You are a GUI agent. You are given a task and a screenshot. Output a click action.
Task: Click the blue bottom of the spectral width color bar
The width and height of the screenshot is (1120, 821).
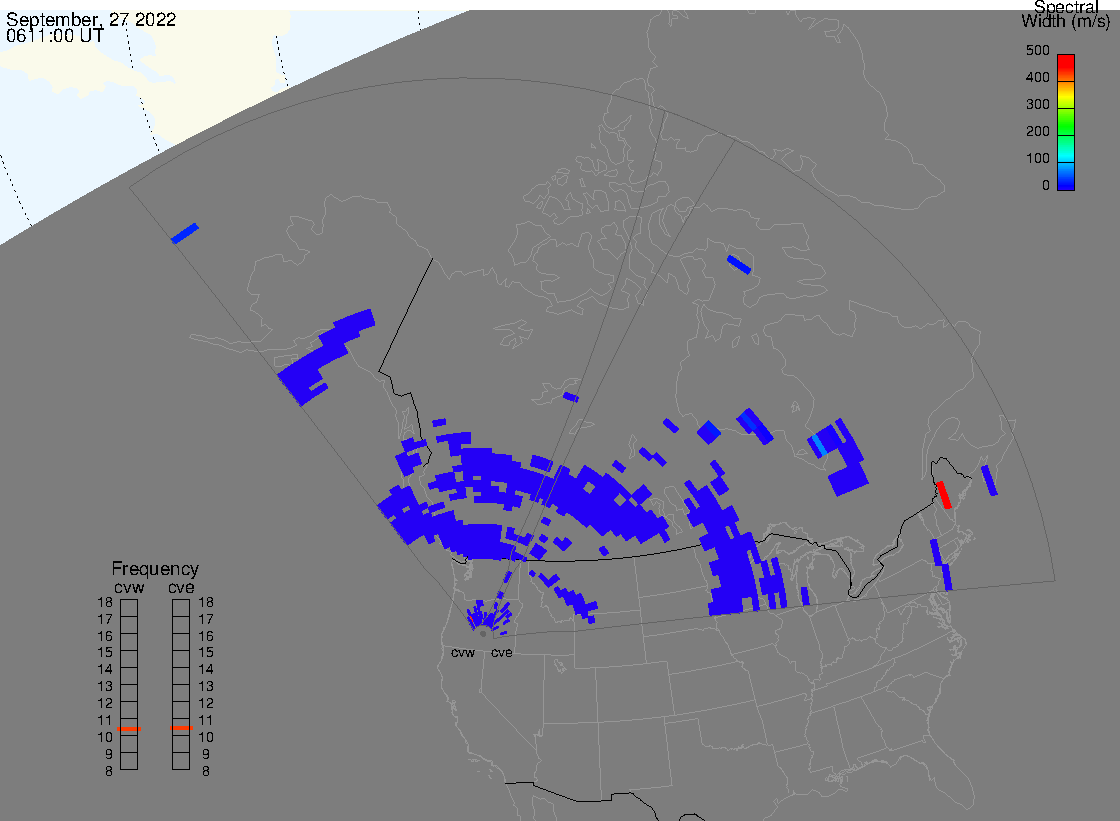[x=1066, y=181]
